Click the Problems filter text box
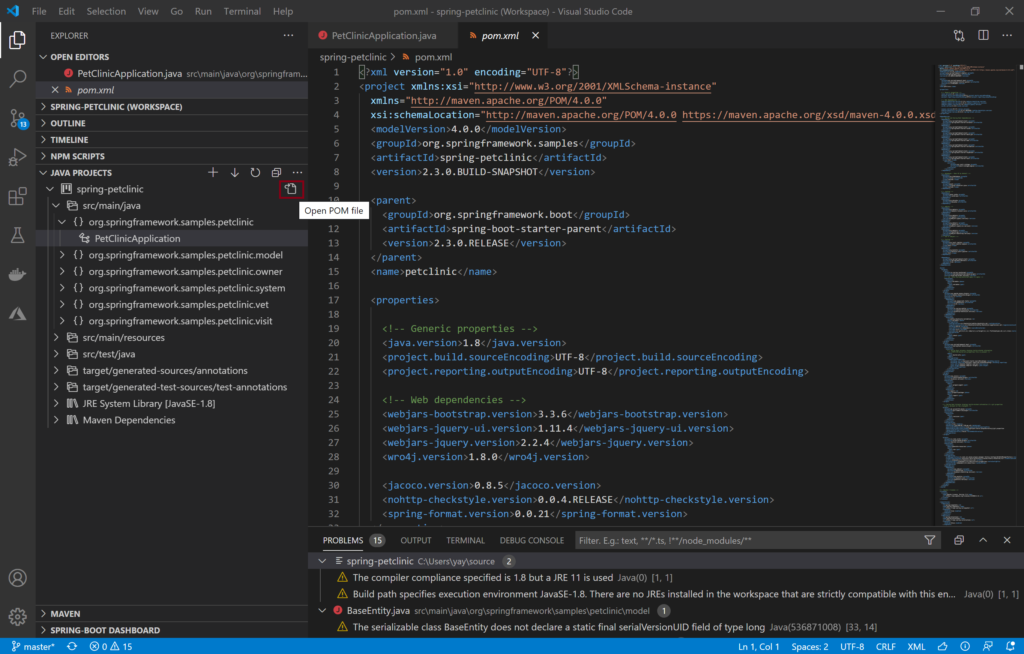The width and height of the screenshot is (1024, 654). point(747,540)
